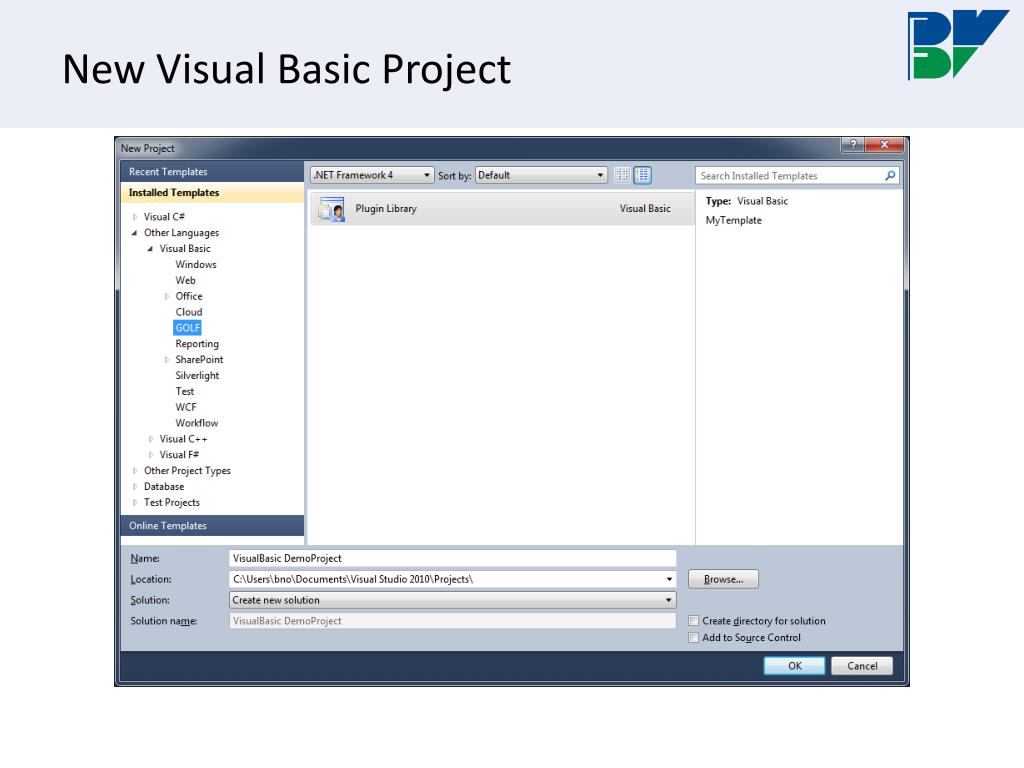Click the search magnifier icon
Screen dimensions: 1024x768
(889, 176)
